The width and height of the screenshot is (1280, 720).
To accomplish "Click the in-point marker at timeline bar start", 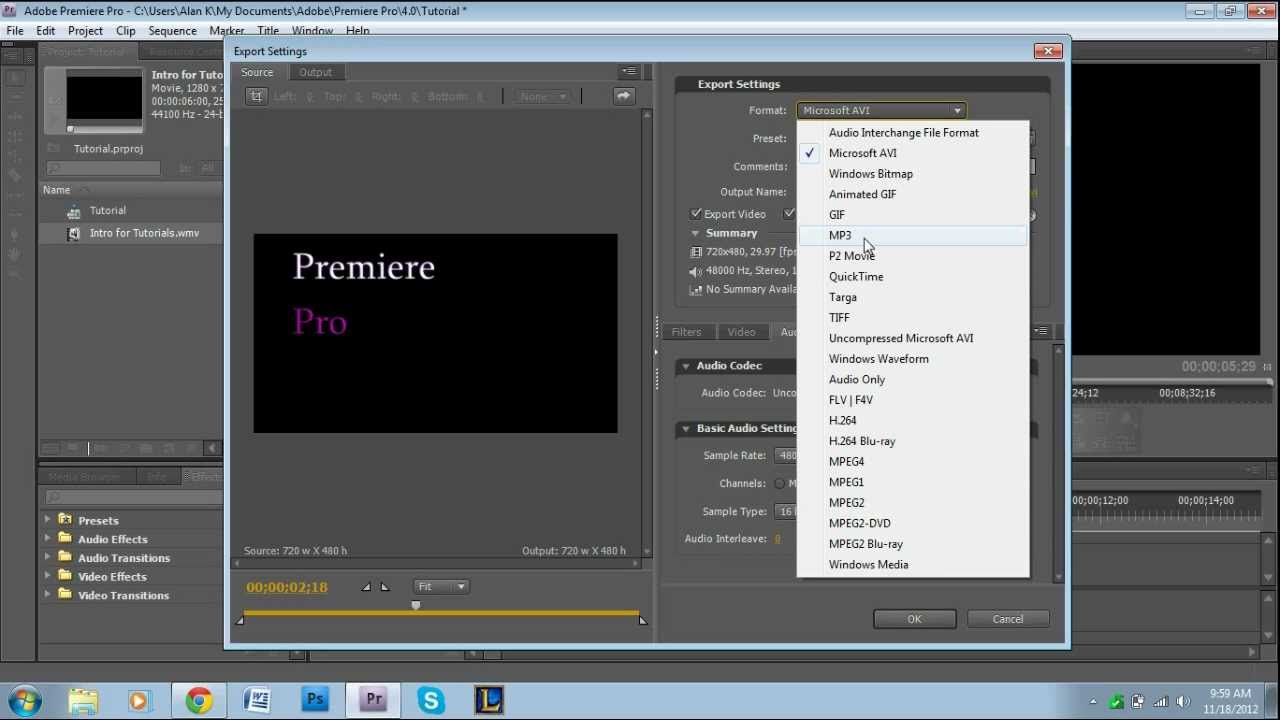I will [240, 621].
